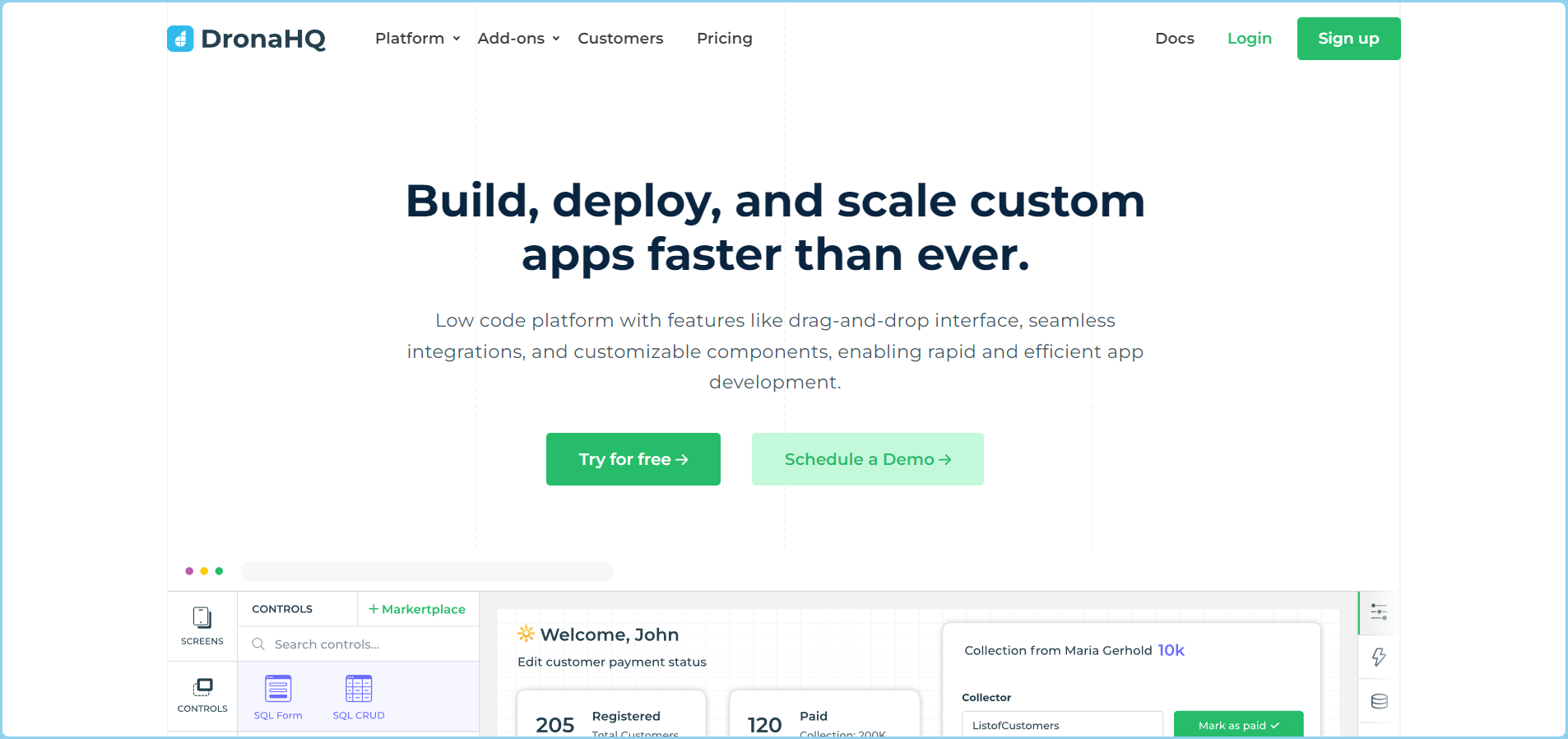This screenshot has width=1568, height=739.
Task: Switch to the Markertplace tab
Action: point(418,609)
